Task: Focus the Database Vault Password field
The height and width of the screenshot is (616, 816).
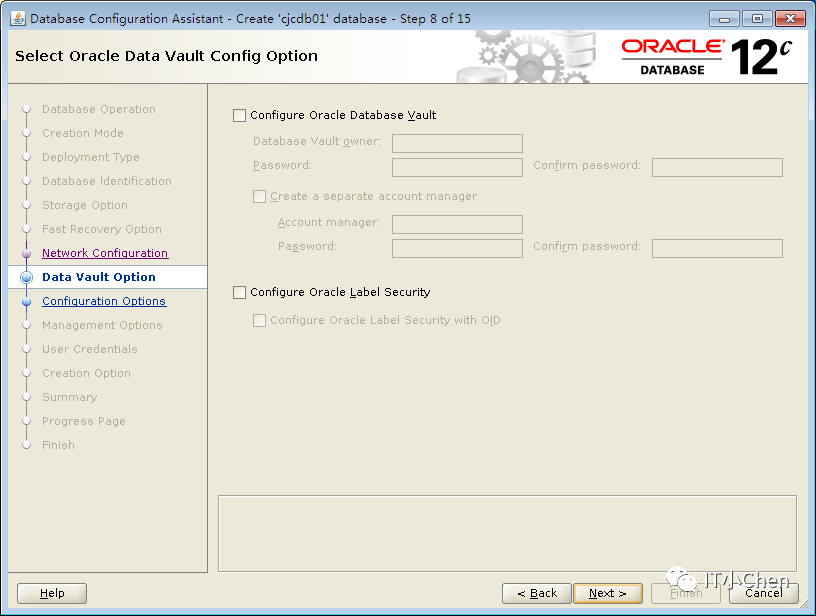Action: [x=457, y=167]
